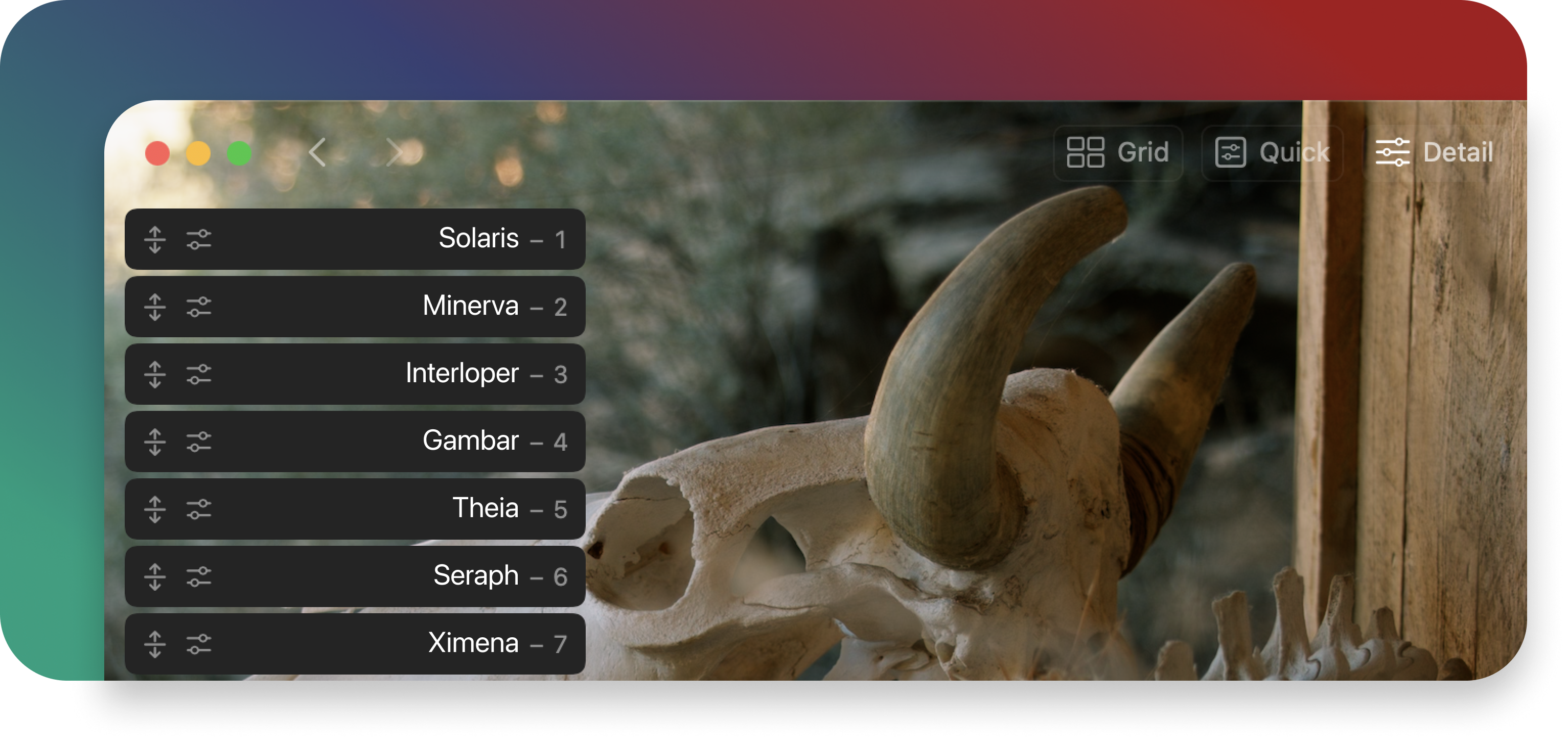1568x742 pixels.
Task: Switch to the Quick view tab
Action: 1272,152
